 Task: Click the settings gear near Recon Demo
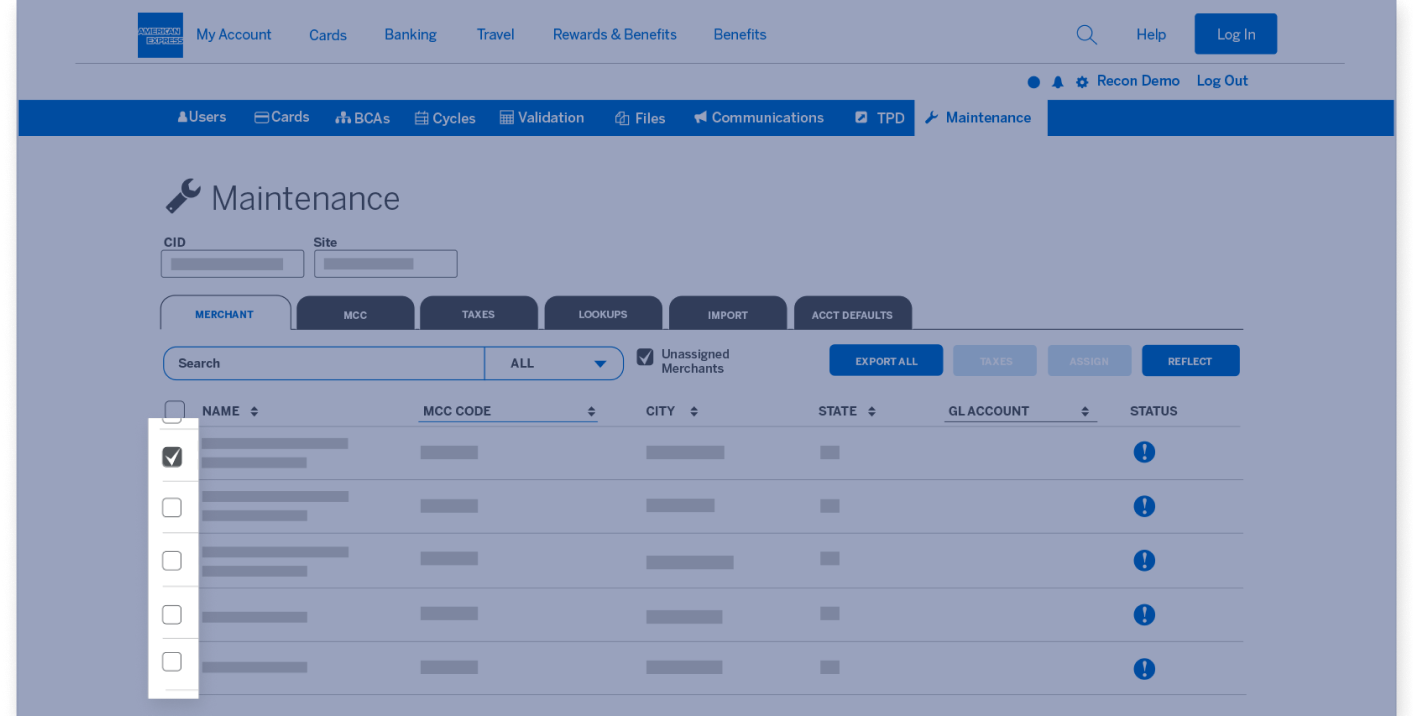pyautogui.click(x=1081, y=81)
